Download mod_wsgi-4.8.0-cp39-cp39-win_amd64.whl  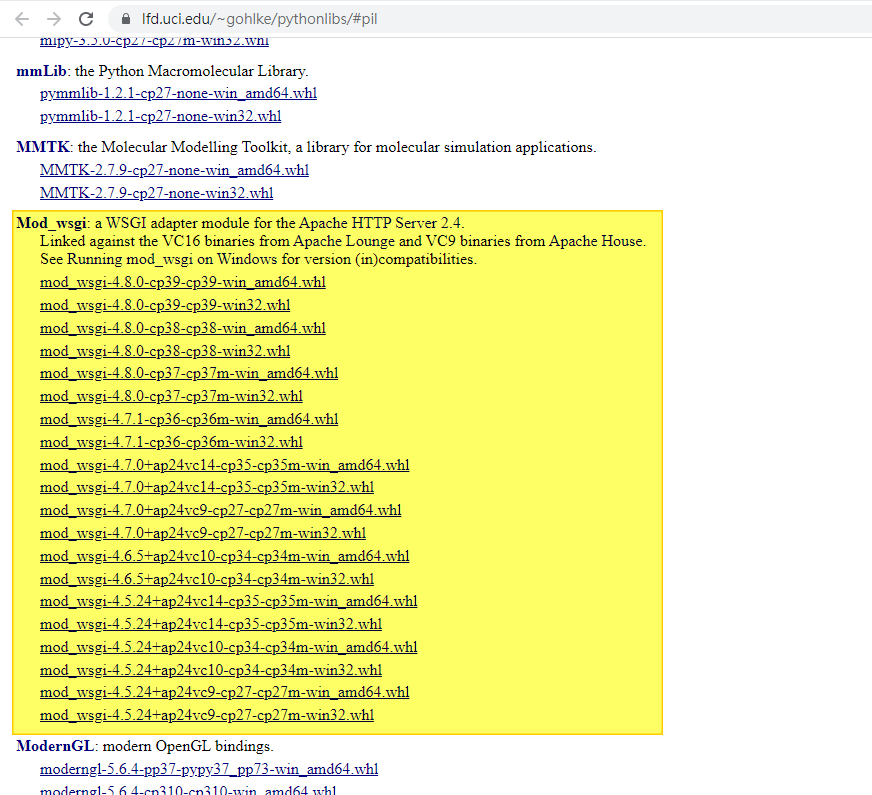pyautogui.click(x=183, y=282)
